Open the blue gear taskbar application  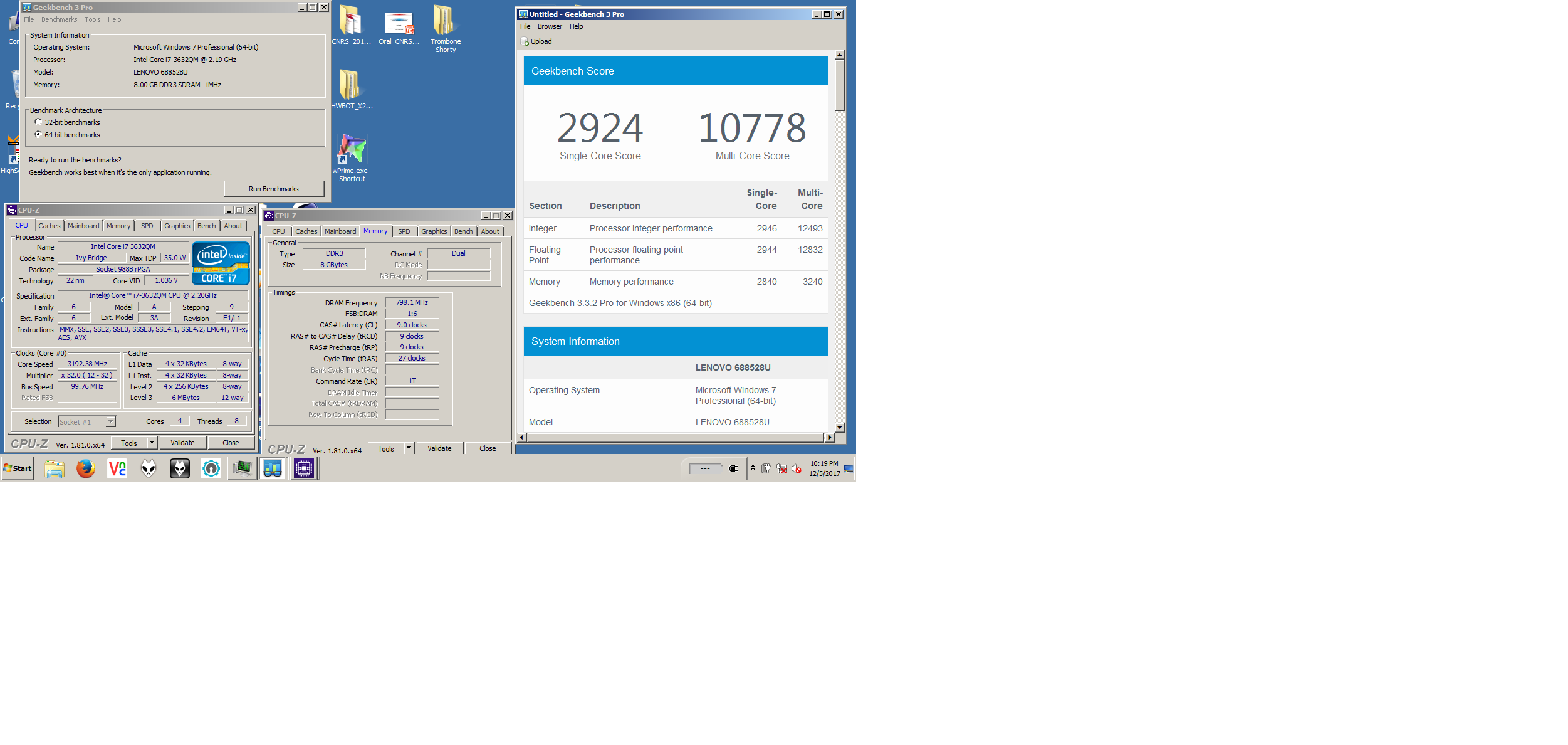click(211, 468)
